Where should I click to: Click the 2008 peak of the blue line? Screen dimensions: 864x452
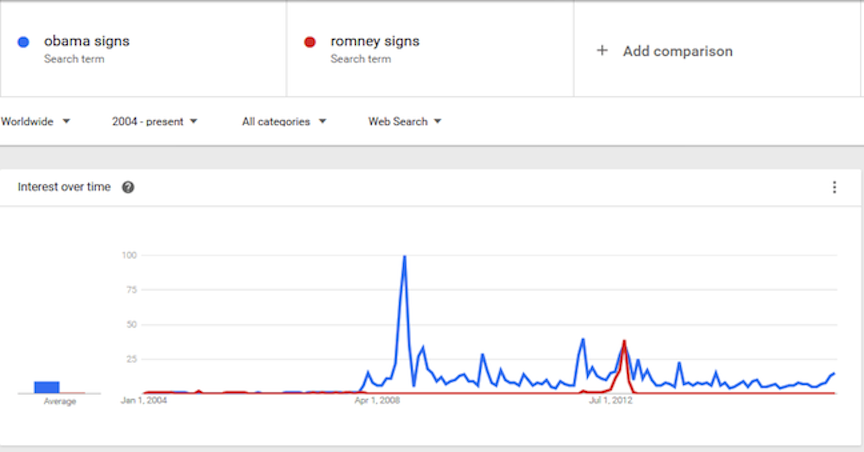(x=404, y=257)
